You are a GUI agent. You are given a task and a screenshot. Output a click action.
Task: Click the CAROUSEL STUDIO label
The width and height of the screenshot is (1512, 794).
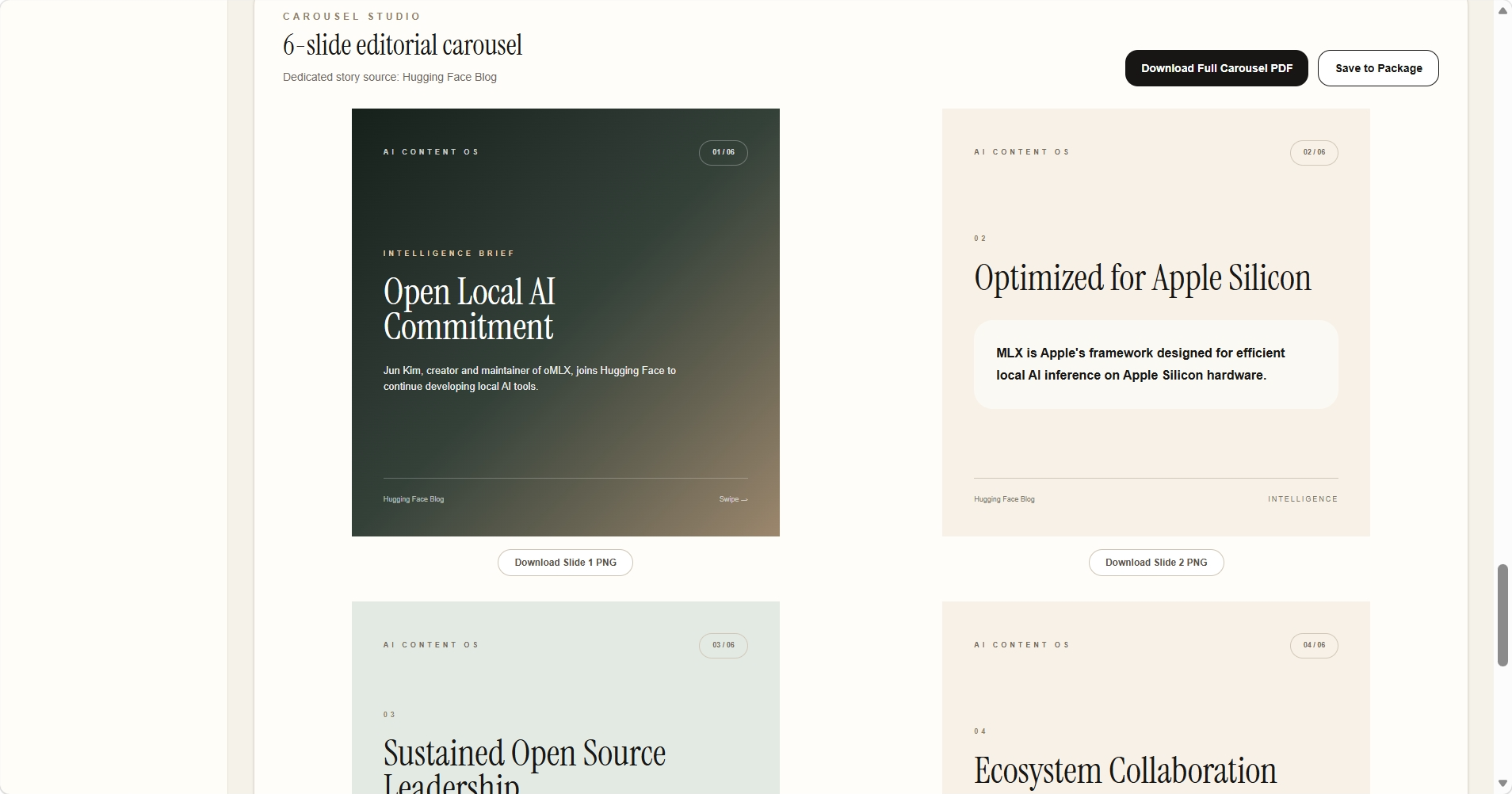[x=352, y=16]
